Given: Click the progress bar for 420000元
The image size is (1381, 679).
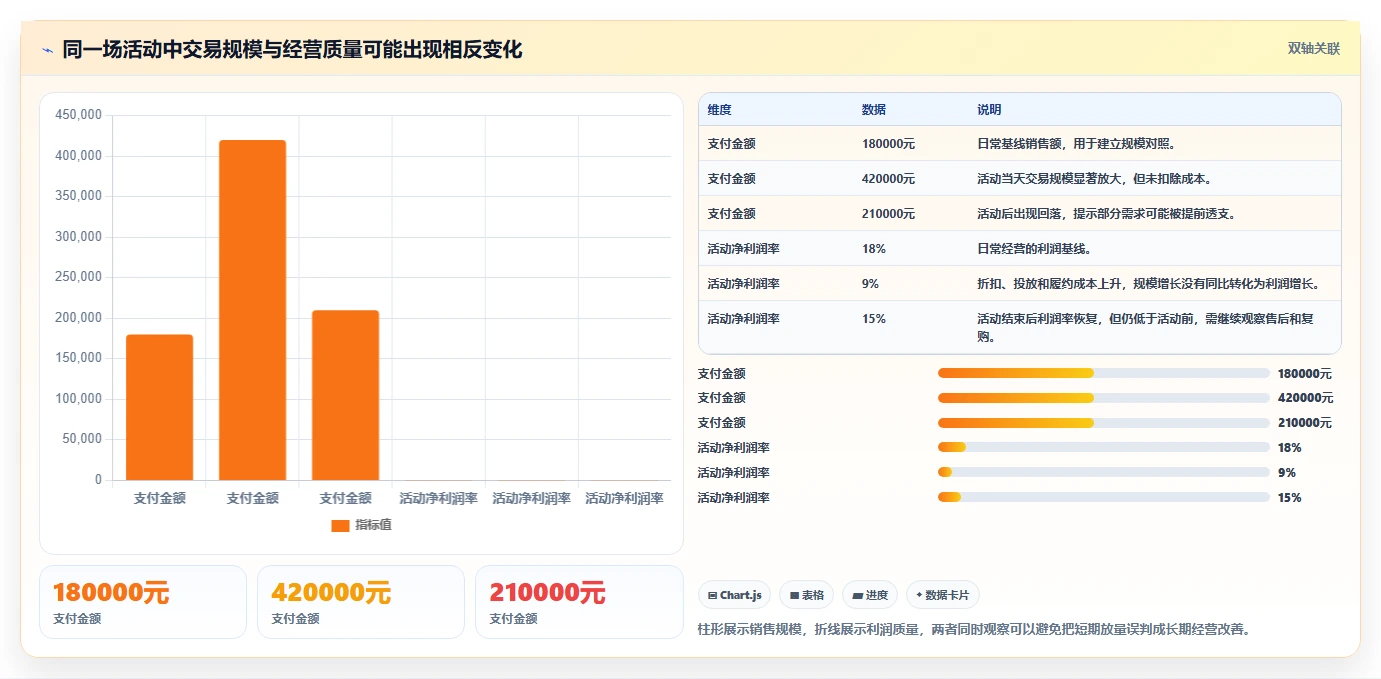Looking at the screenshot, I should (1103, 398).
